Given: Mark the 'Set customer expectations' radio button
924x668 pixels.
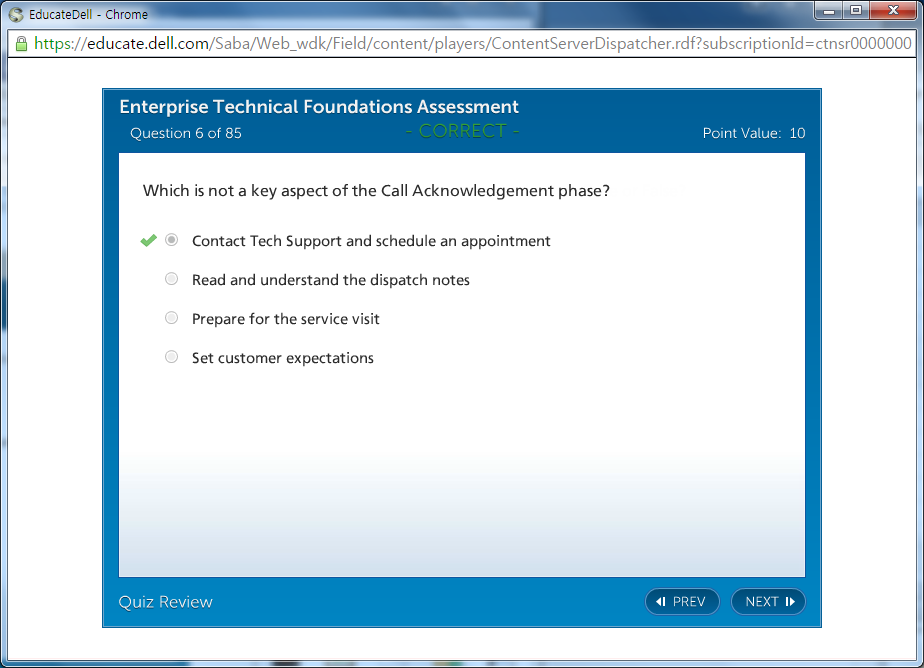Looking at the screenshot, I should [x=172, y=357].
